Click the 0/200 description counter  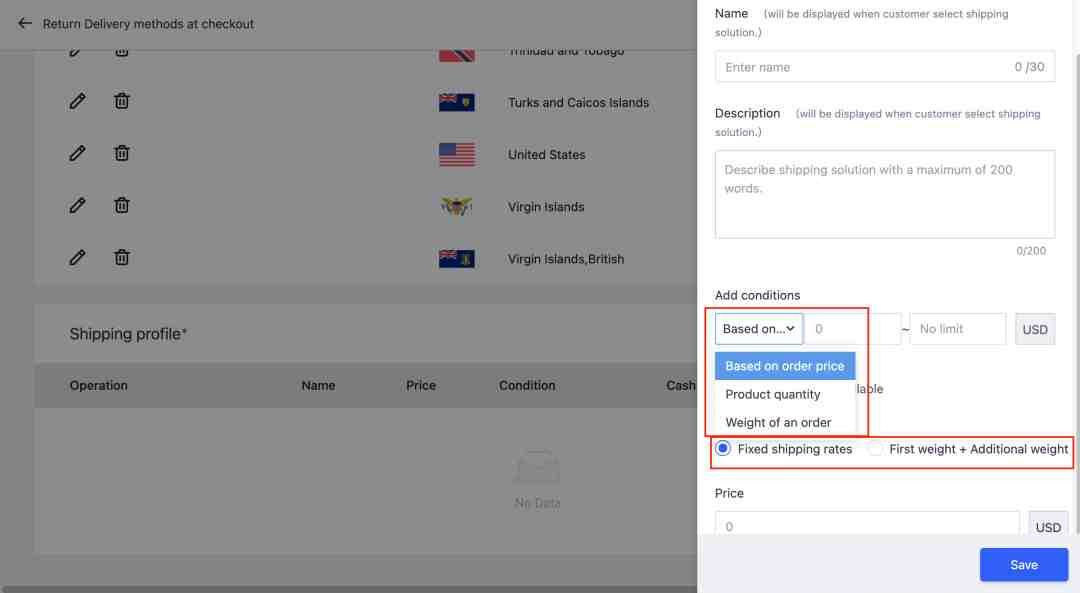pyautogui.click(x=1030, y=251)
